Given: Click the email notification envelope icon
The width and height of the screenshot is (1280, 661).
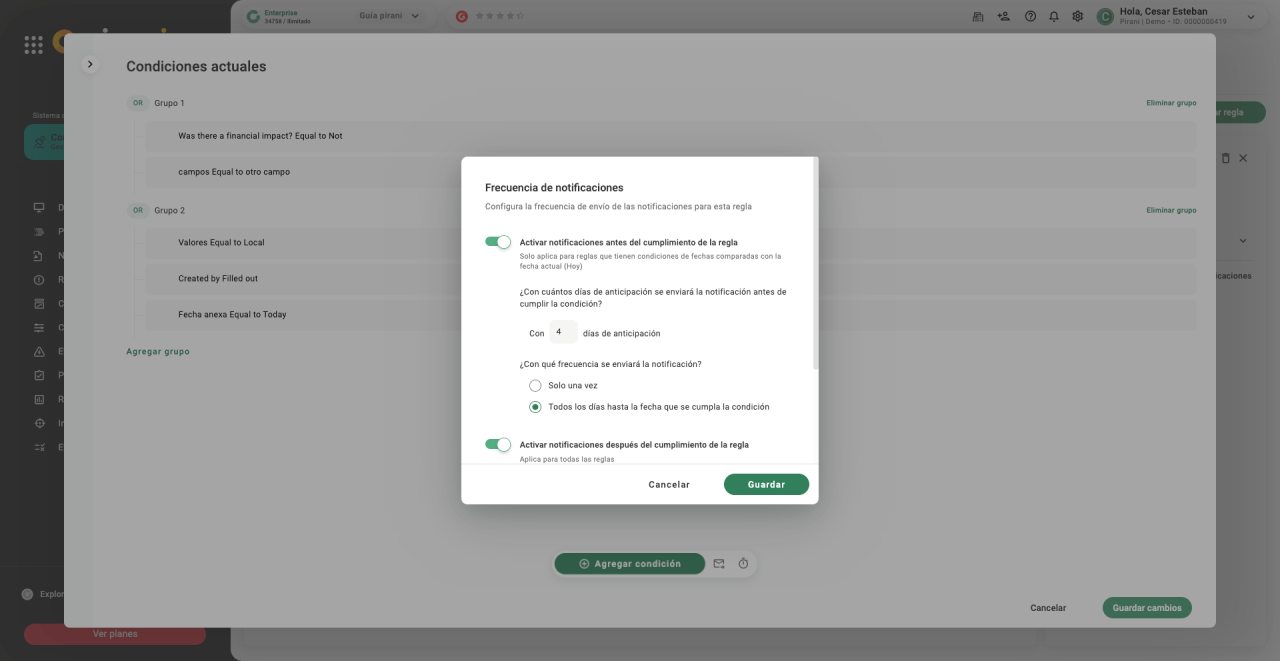Looking at the screenshot, I should 719,564.
